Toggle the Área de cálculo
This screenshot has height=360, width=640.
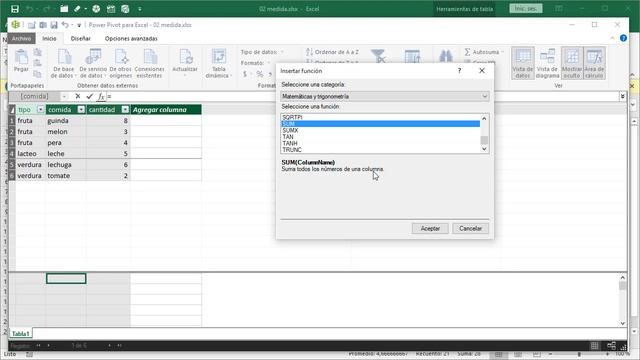click(594, 63)
